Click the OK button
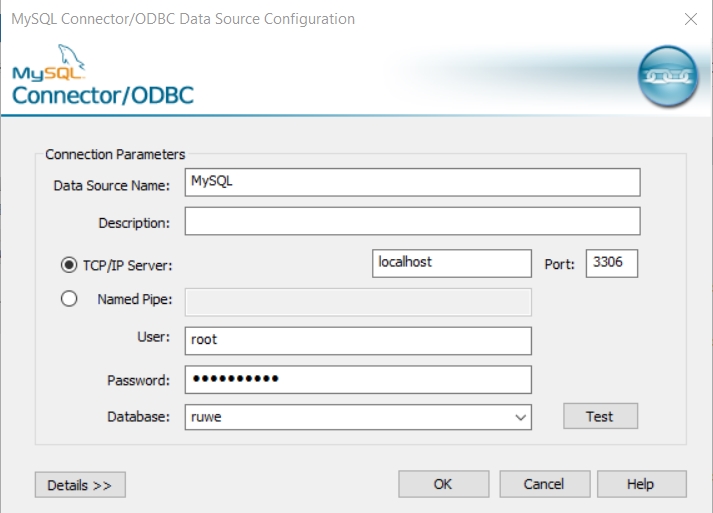Screen dimensions: 713x513 [x=444, y=484]
